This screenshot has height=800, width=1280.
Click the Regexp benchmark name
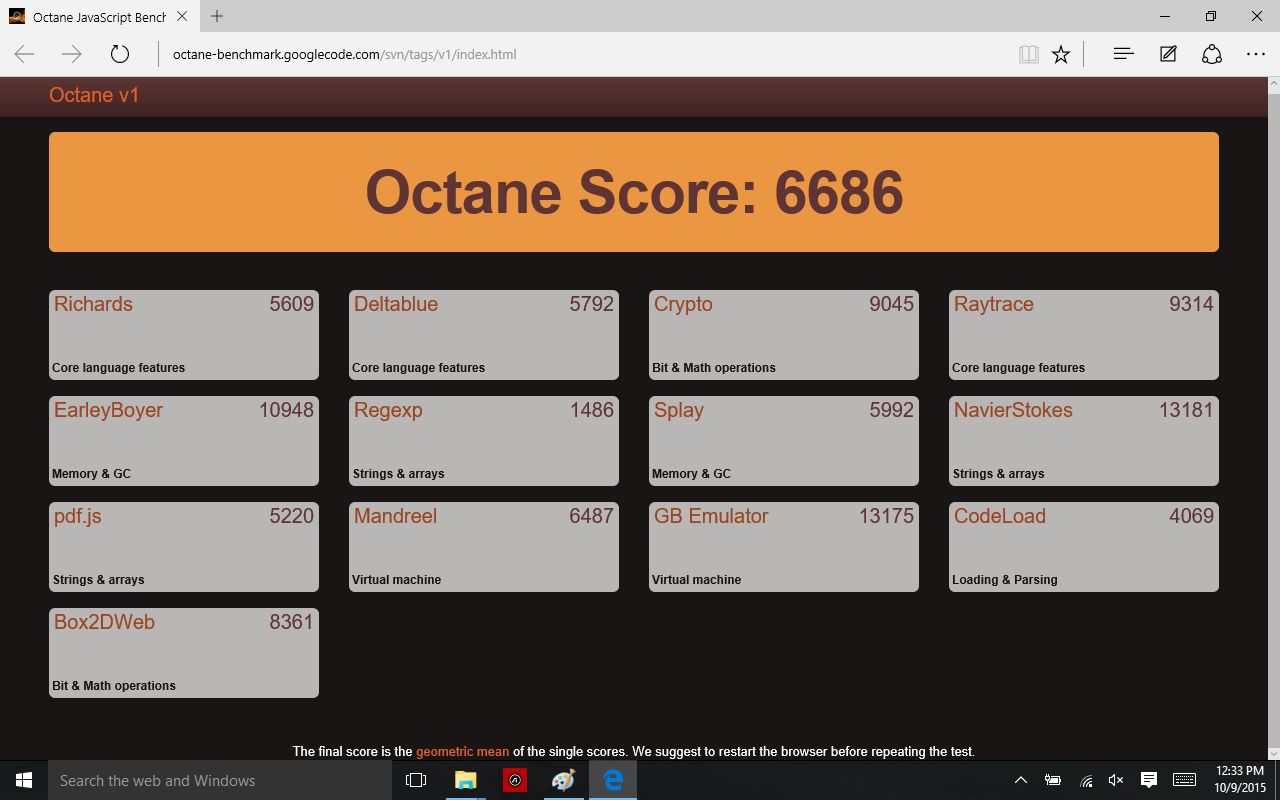388,411
